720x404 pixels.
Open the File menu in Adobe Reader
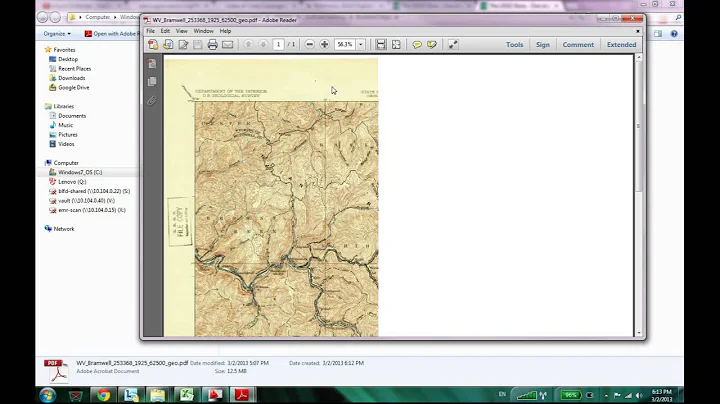[x=150, y=31]
